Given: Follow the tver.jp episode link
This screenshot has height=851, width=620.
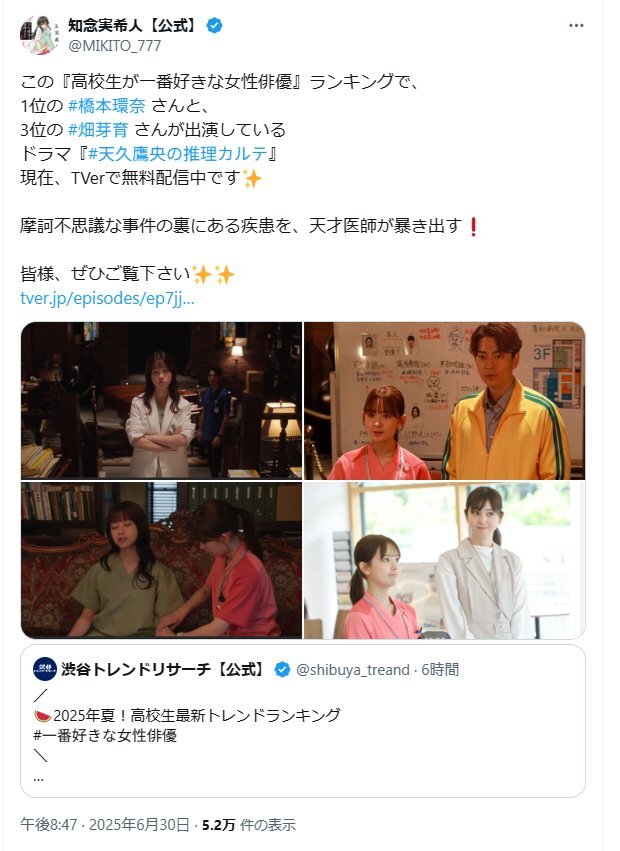Looking at the screenshot, I should point(107,298).
